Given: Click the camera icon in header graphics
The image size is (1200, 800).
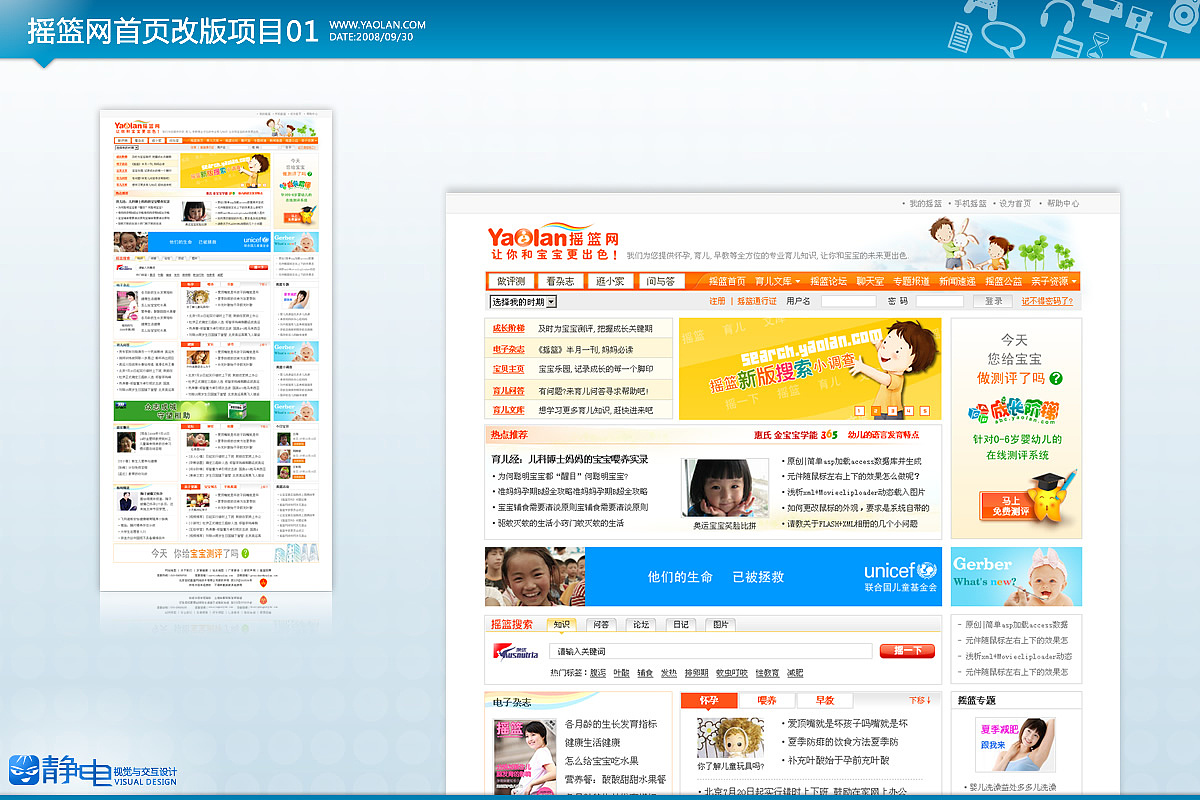Looking at the screenshot, I should pos(1183,13).
